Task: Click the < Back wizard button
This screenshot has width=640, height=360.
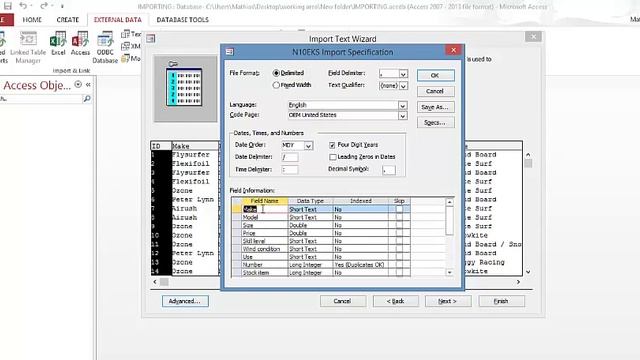Action: tap(396, 301)
